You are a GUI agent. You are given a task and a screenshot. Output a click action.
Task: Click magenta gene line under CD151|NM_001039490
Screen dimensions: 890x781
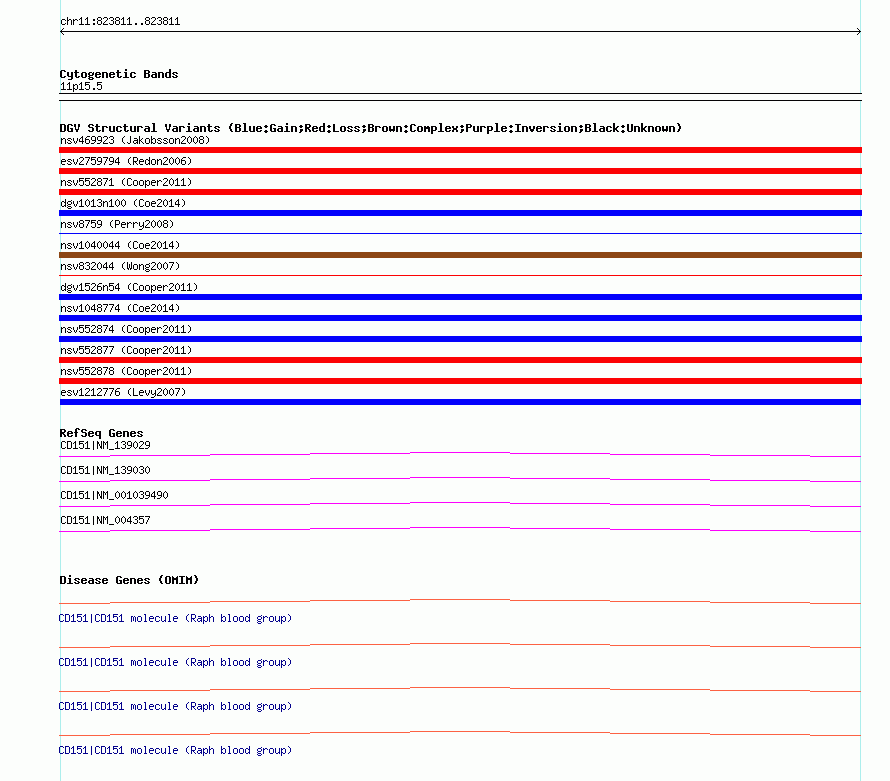click(460, 505)
